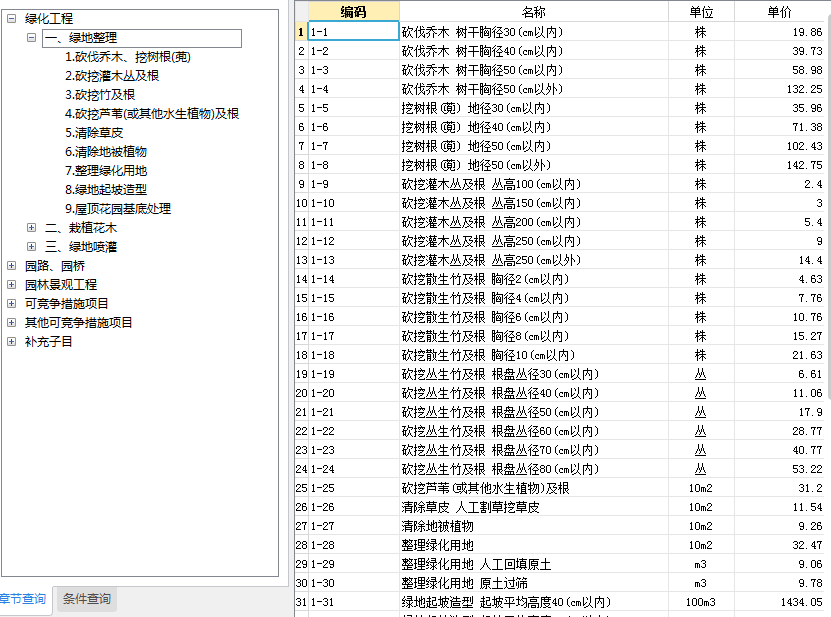Viewport: 831px width, 617px height.
Task: Expand the 三、绿地喷灌 node
Action: tap(31, 246)
